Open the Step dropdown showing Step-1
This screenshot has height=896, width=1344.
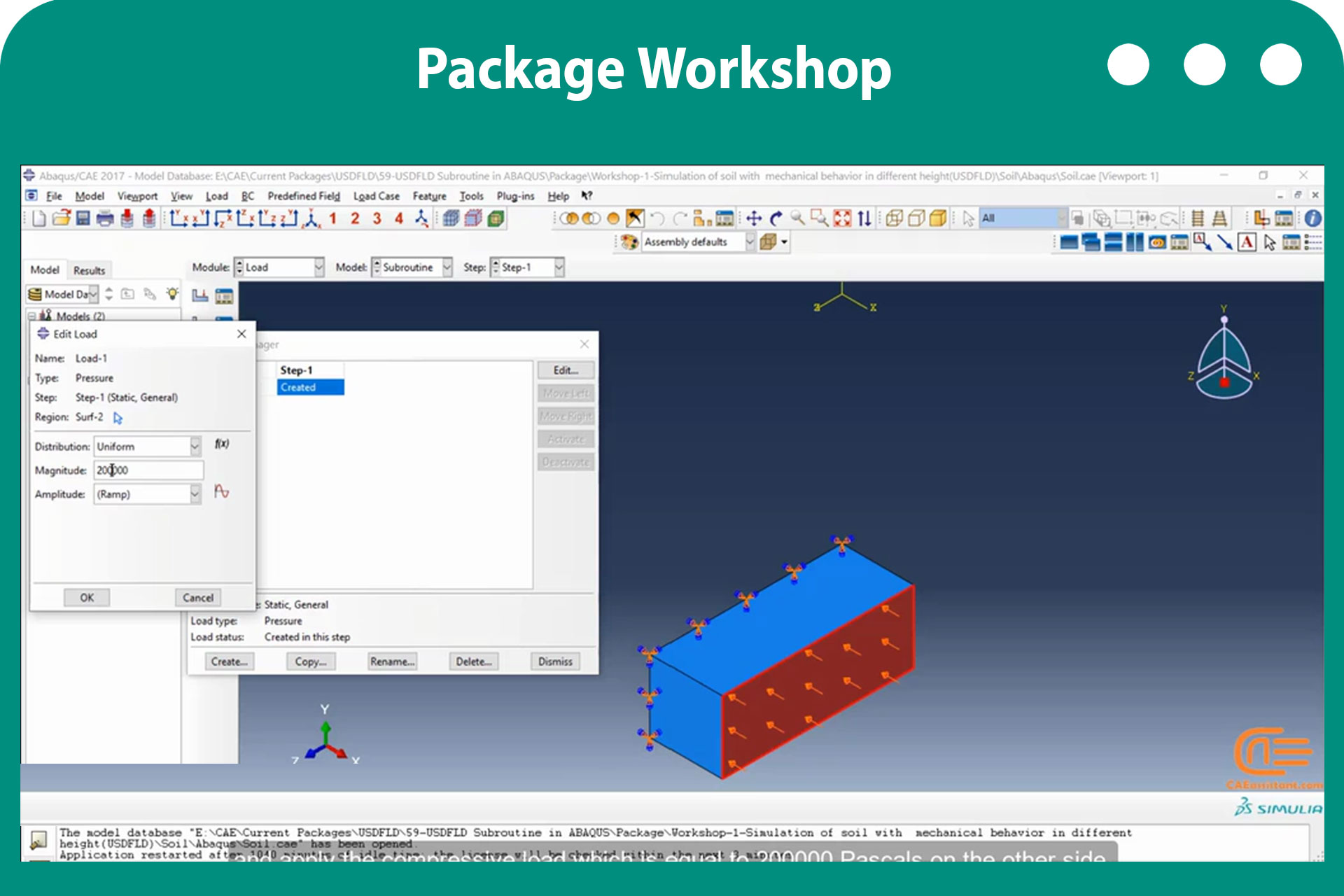pos(527,267)
